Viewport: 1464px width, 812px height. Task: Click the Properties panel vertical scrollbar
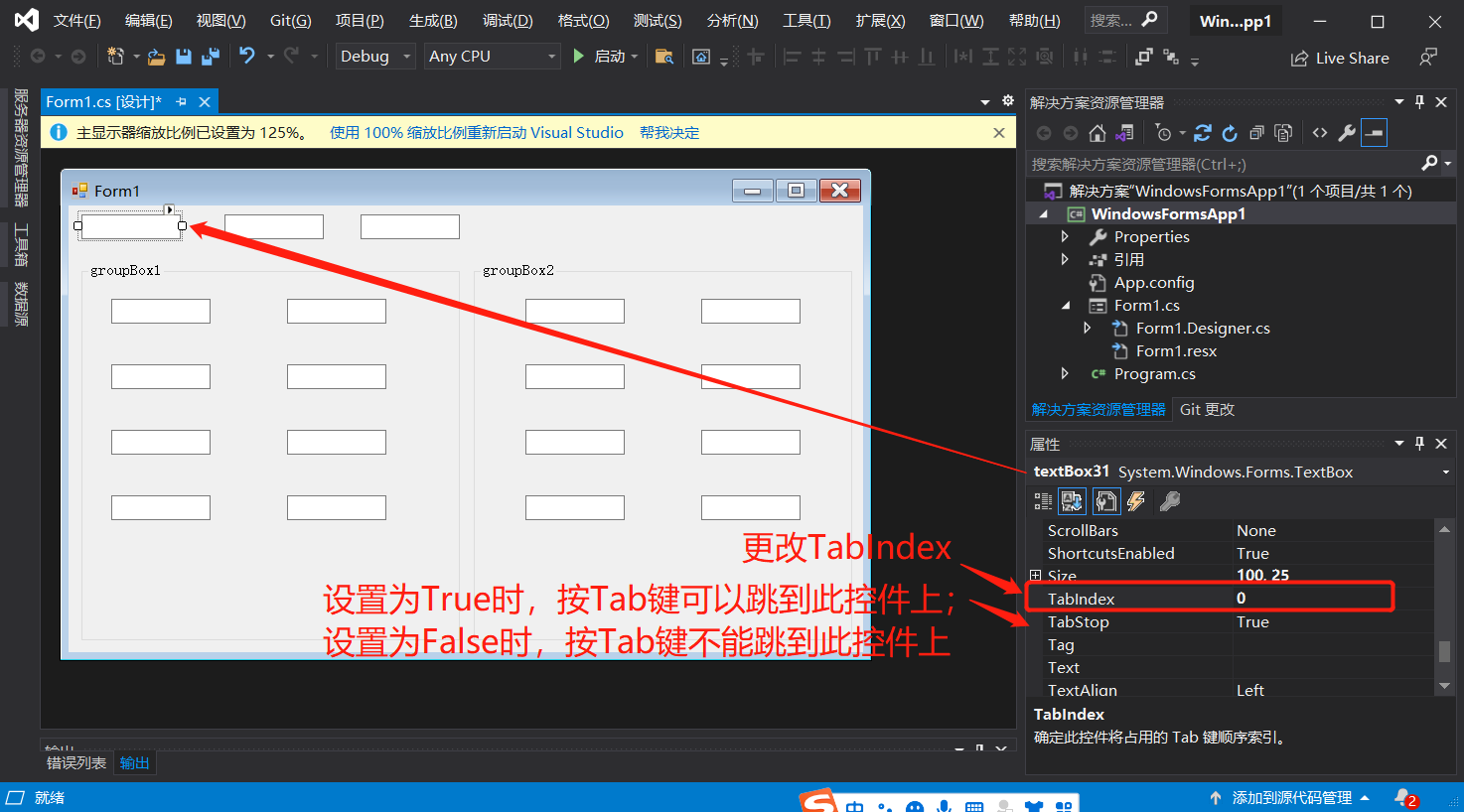click(1445, 650)
